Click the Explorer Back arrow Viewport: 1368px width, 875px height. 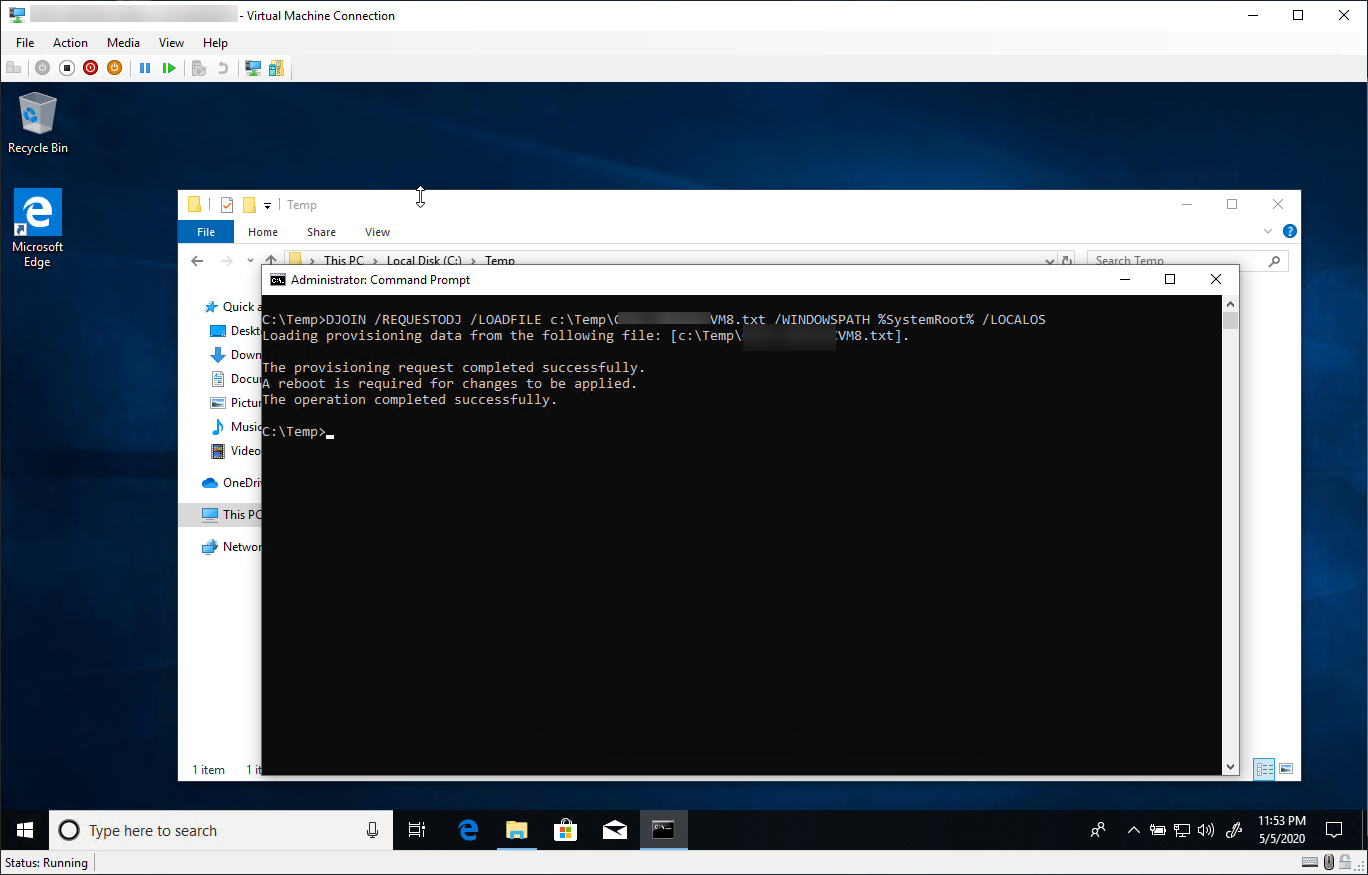pos(197,261)
